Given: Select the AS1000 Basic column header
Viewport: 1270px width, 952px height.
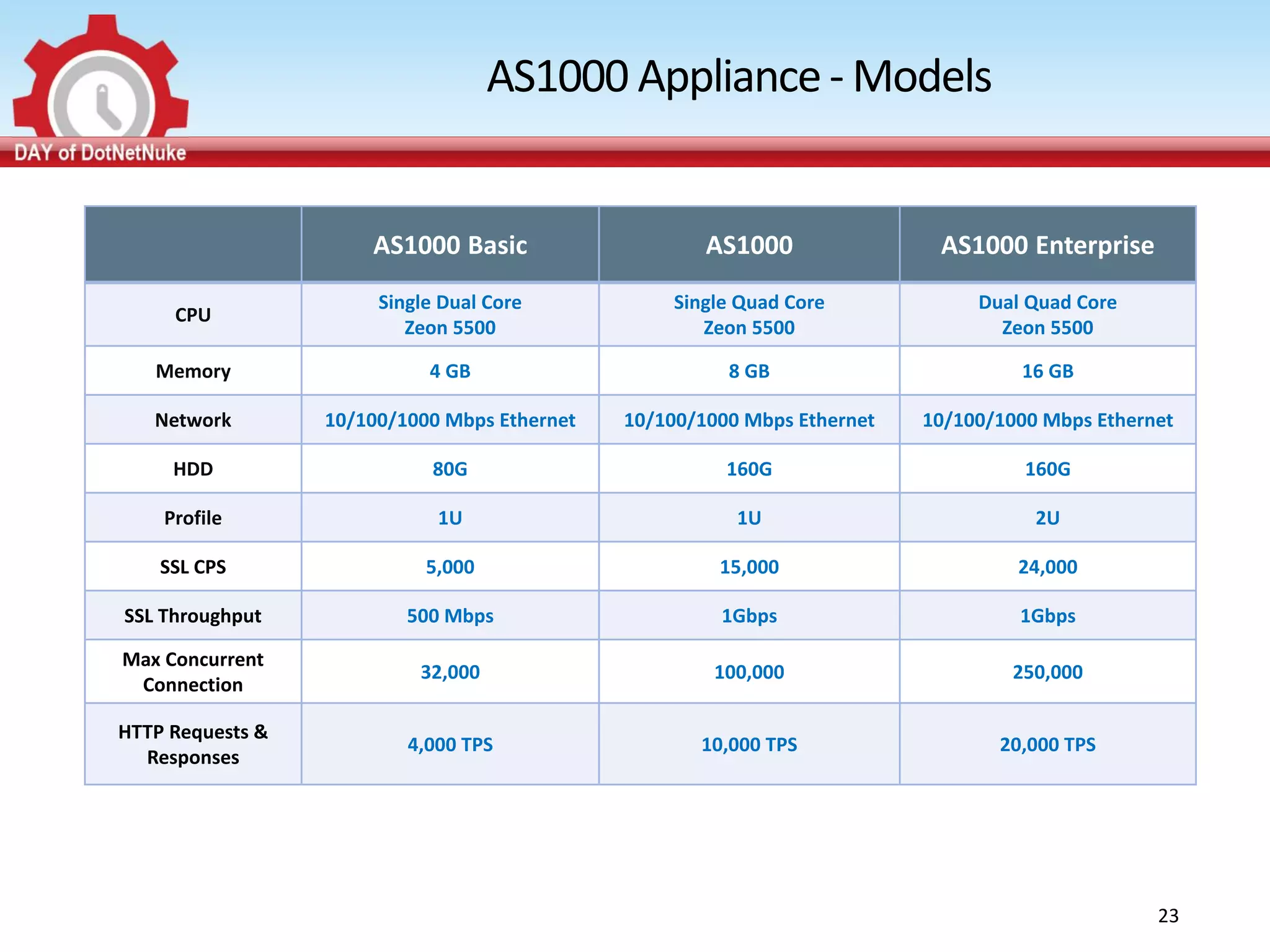Looking at the screenshot, I should click(450, 245).
